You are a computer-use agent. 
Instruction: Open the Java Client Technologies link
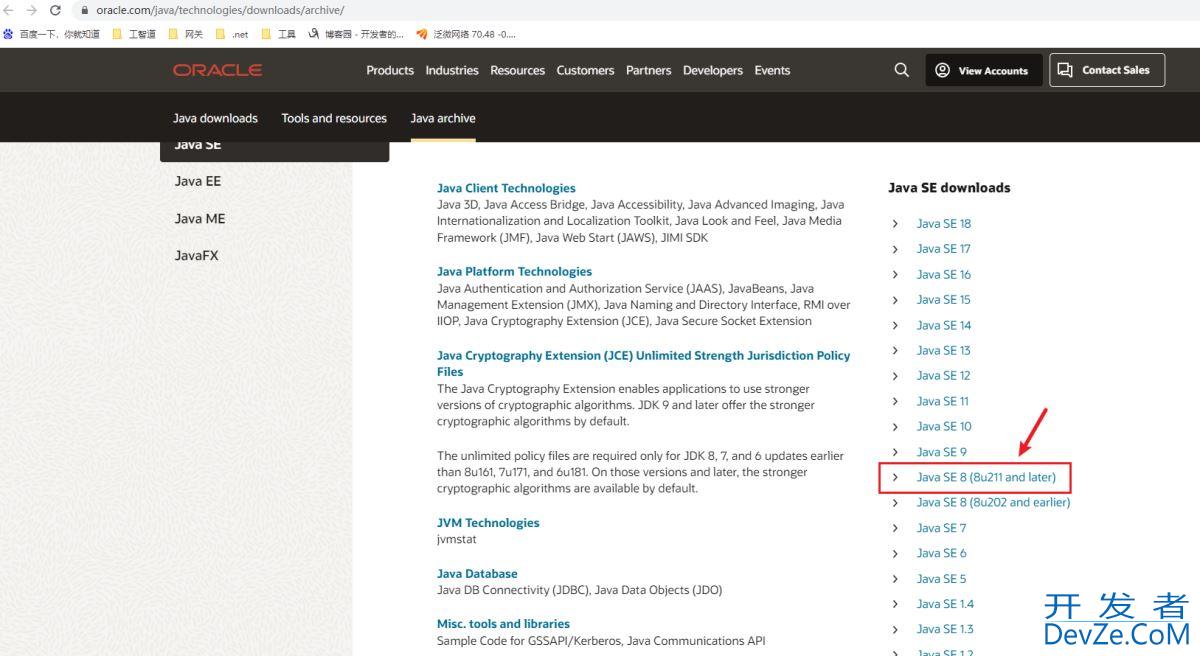[x=506, y=188]
